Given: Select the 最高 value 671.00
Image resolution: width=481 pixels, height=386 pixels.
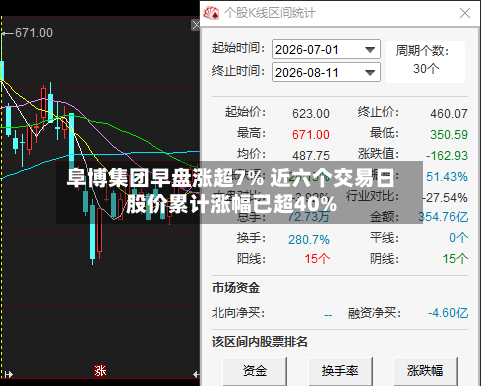Looking at the screenshot, I should pos(311,135).
